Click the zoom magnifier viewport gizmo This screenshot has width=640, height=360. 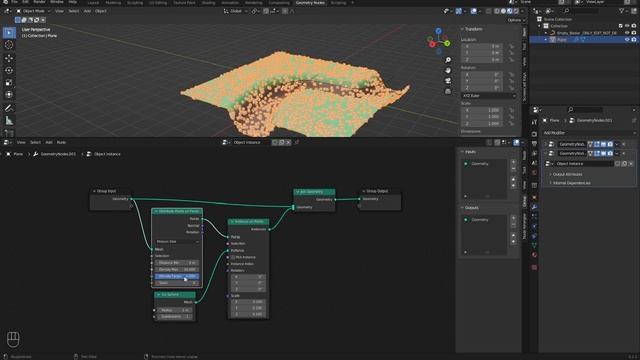coord(448,60)
